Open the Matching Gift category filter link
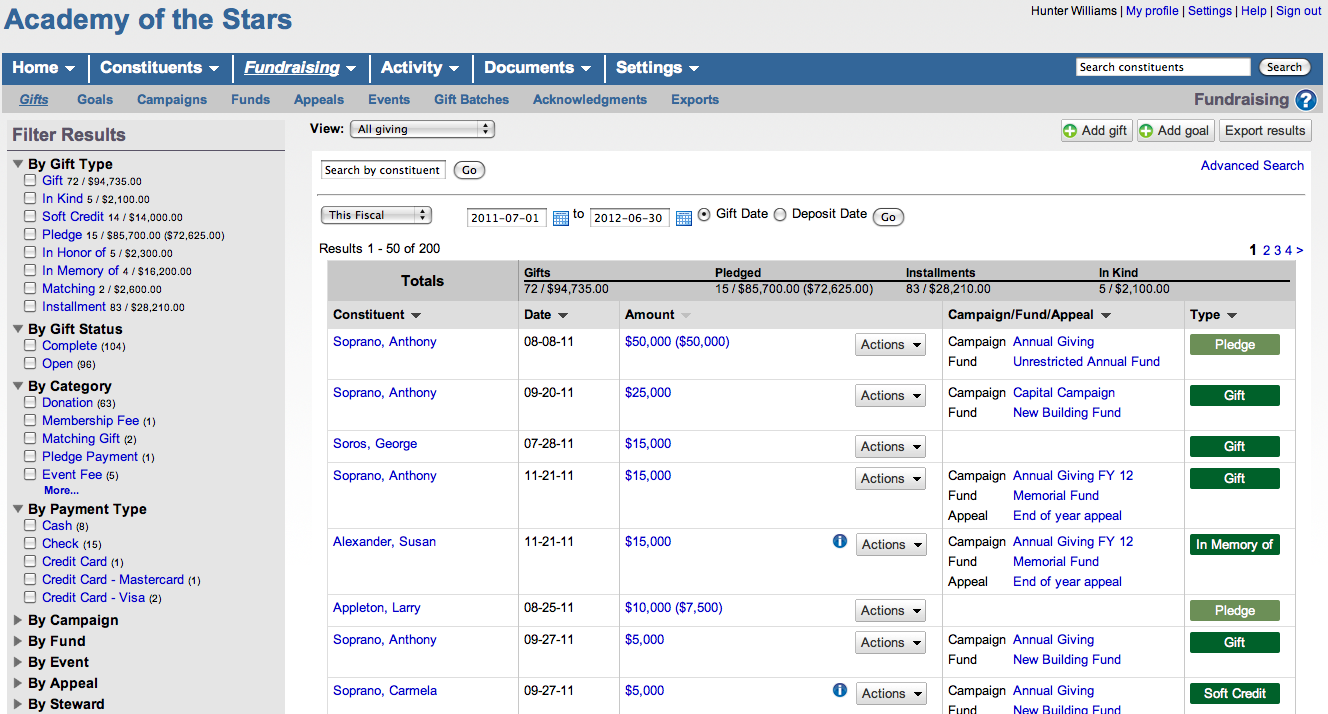Image resolution: width=1328 pixels, height=714 pixels. [81, 439]
